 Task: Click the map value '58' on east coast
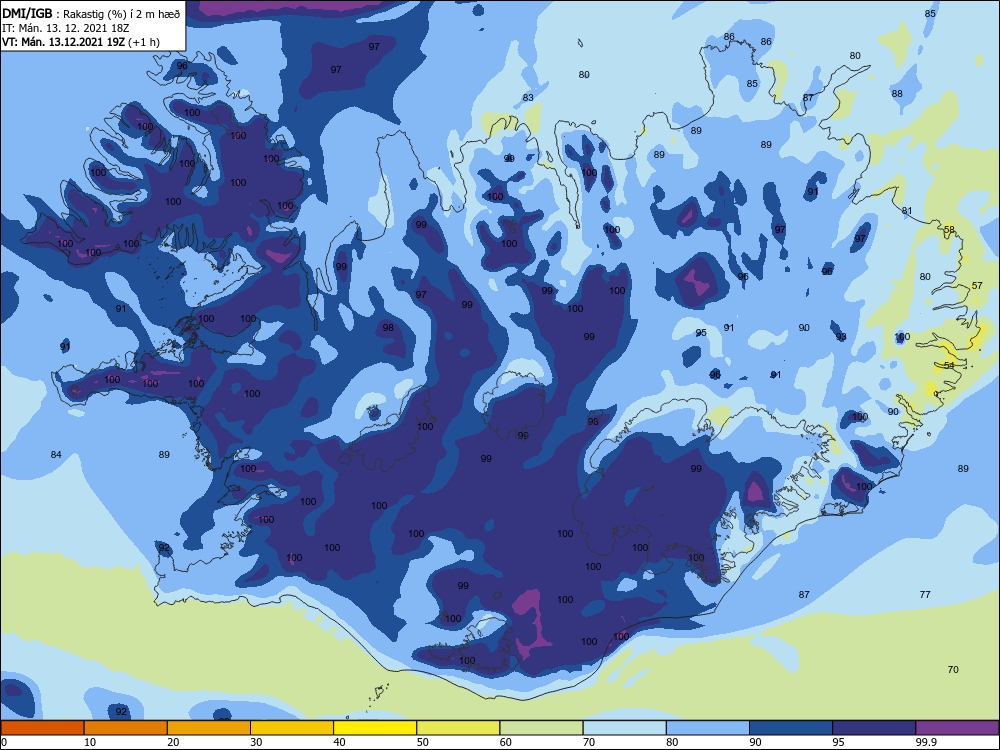[x=950, y=230]
